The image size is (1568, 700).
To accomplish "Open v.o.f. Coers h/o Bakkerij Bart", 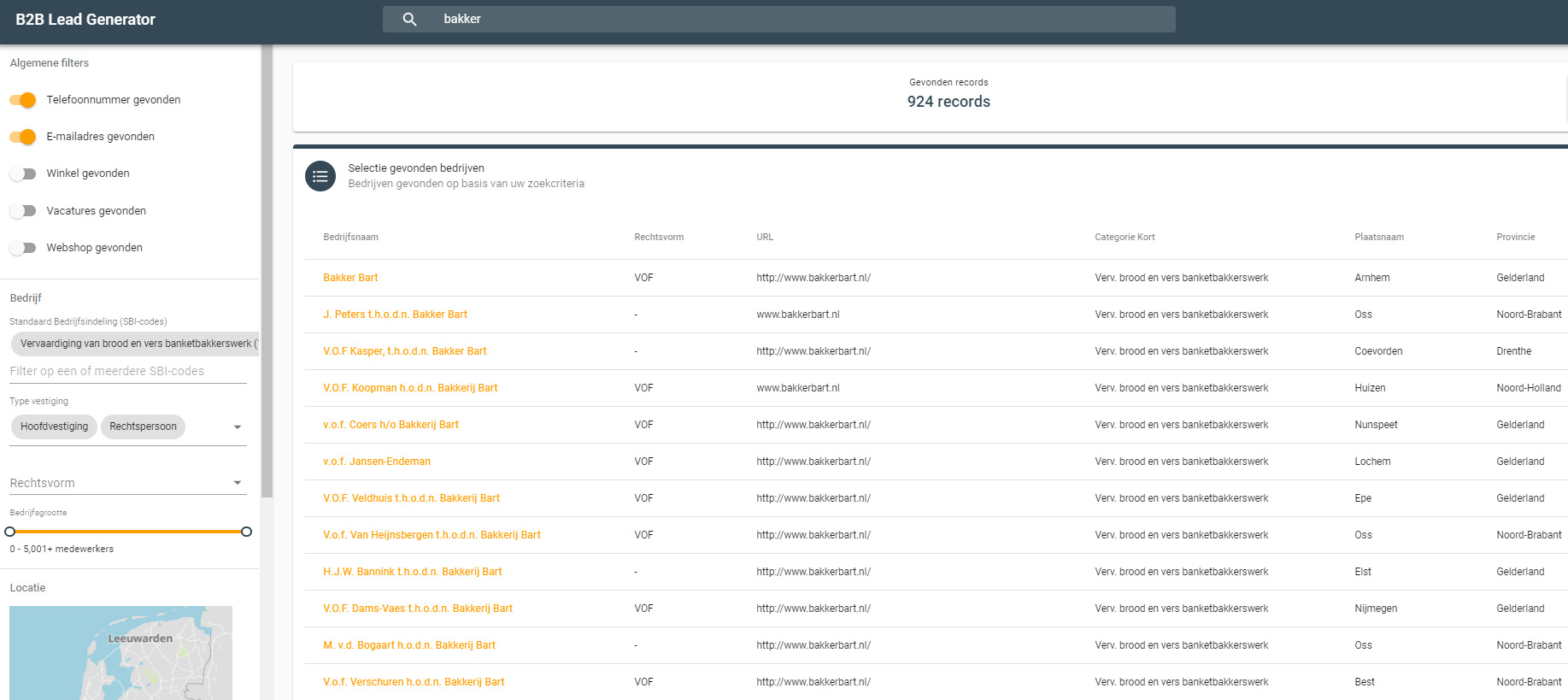I will [391, 425].
